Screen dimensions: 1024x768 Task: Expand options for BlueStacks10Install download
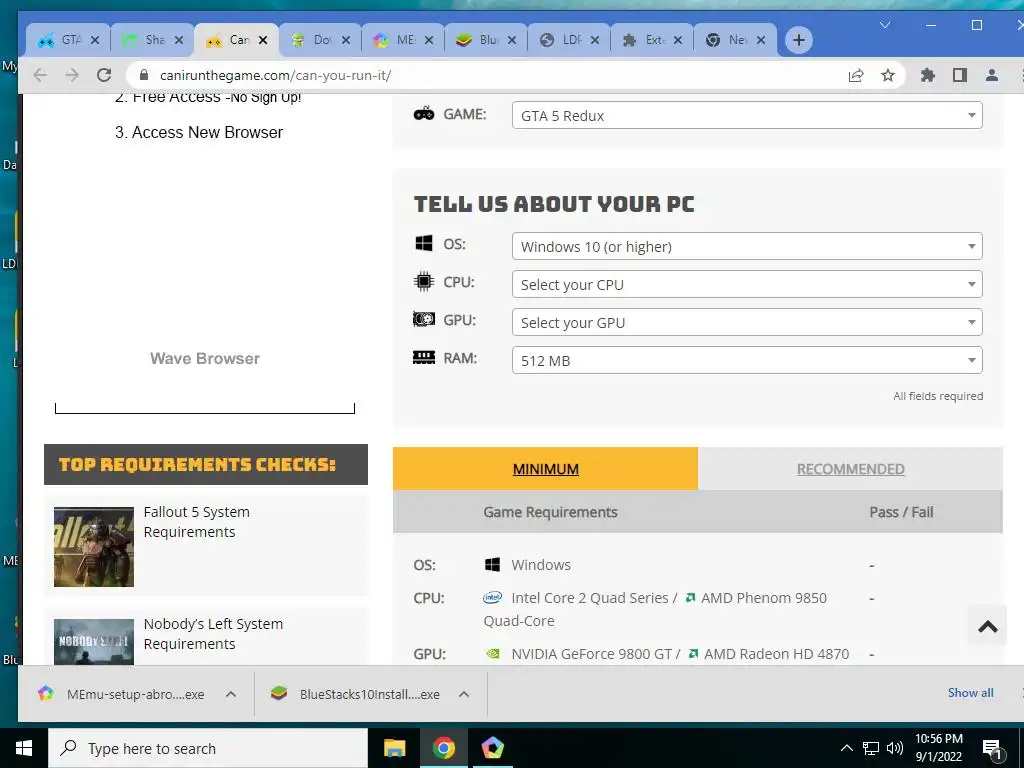coord(464,694)
